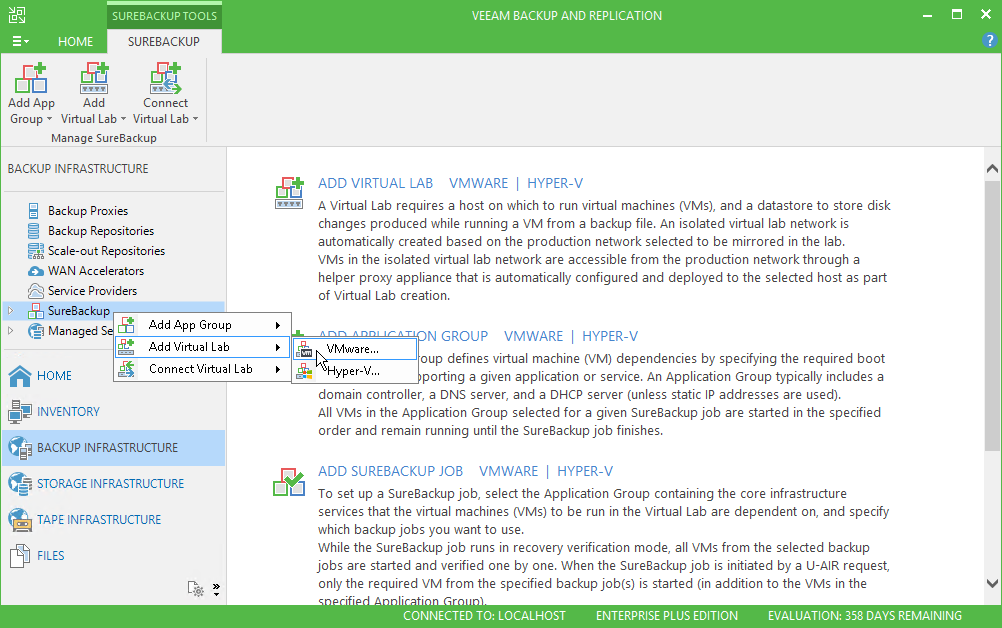This screenshot has height=628, width=1002.
Task: Open navigation pane configure buttons icon
Action: click(196, 589)
